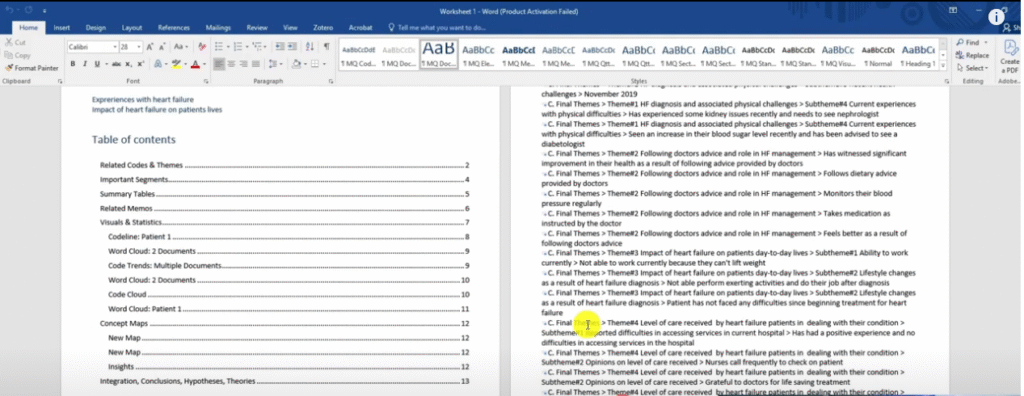The height and width of the screenshot is (396, 1024).
Task: Apply red font color
Action: pyautogui.click(x=195, y=64)
